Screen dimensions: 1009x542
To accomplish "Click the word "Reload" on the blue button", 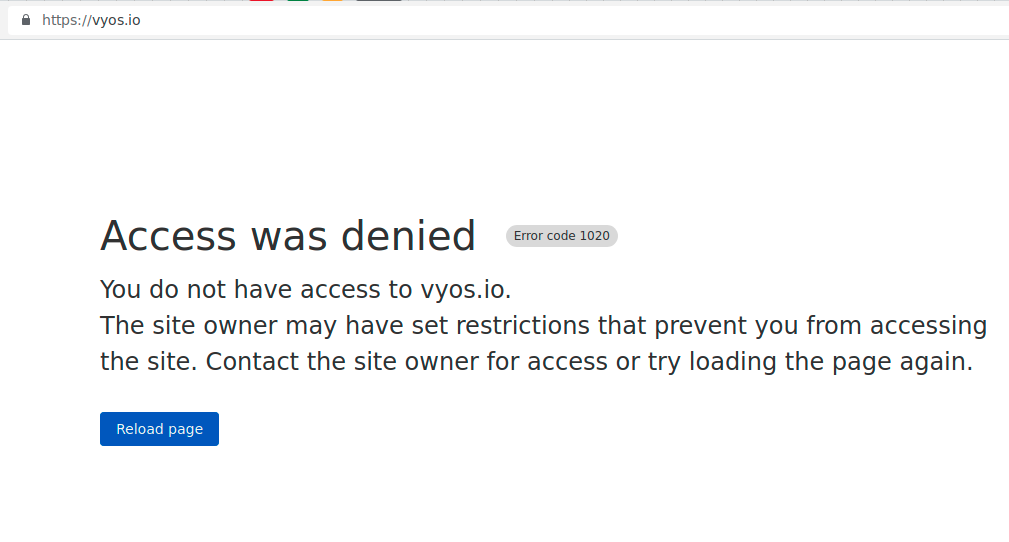I will click(x=140, y=429).
